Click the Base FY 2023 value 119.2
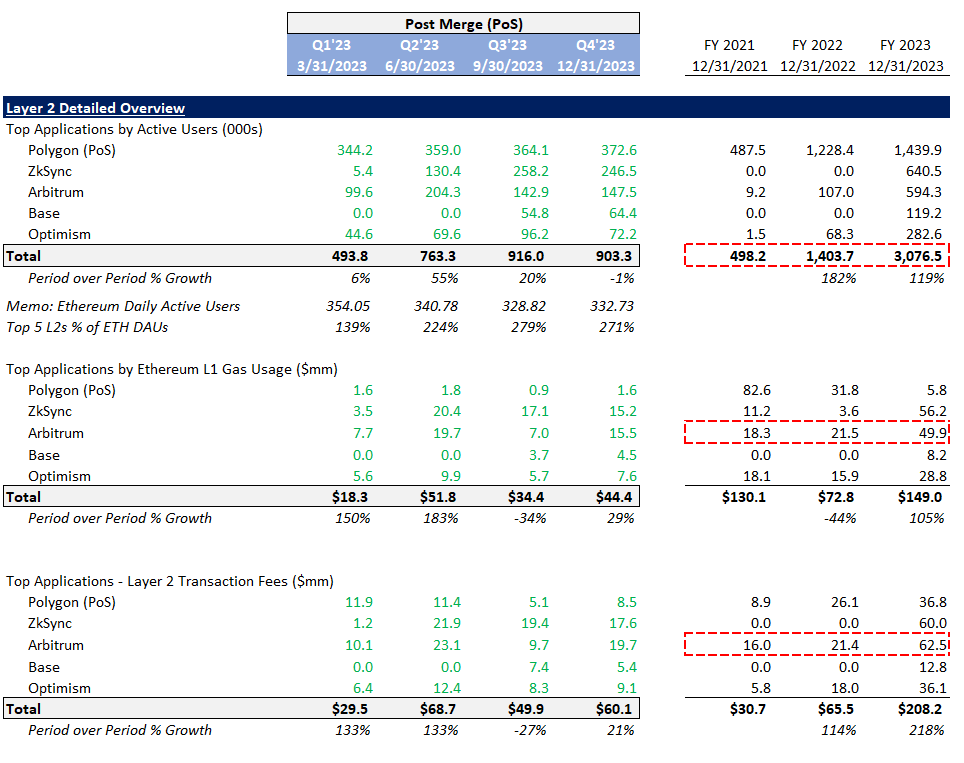Image resolution: width=964 pixels, height=763 pixels. pyautogui.click(x=923, y=213)
